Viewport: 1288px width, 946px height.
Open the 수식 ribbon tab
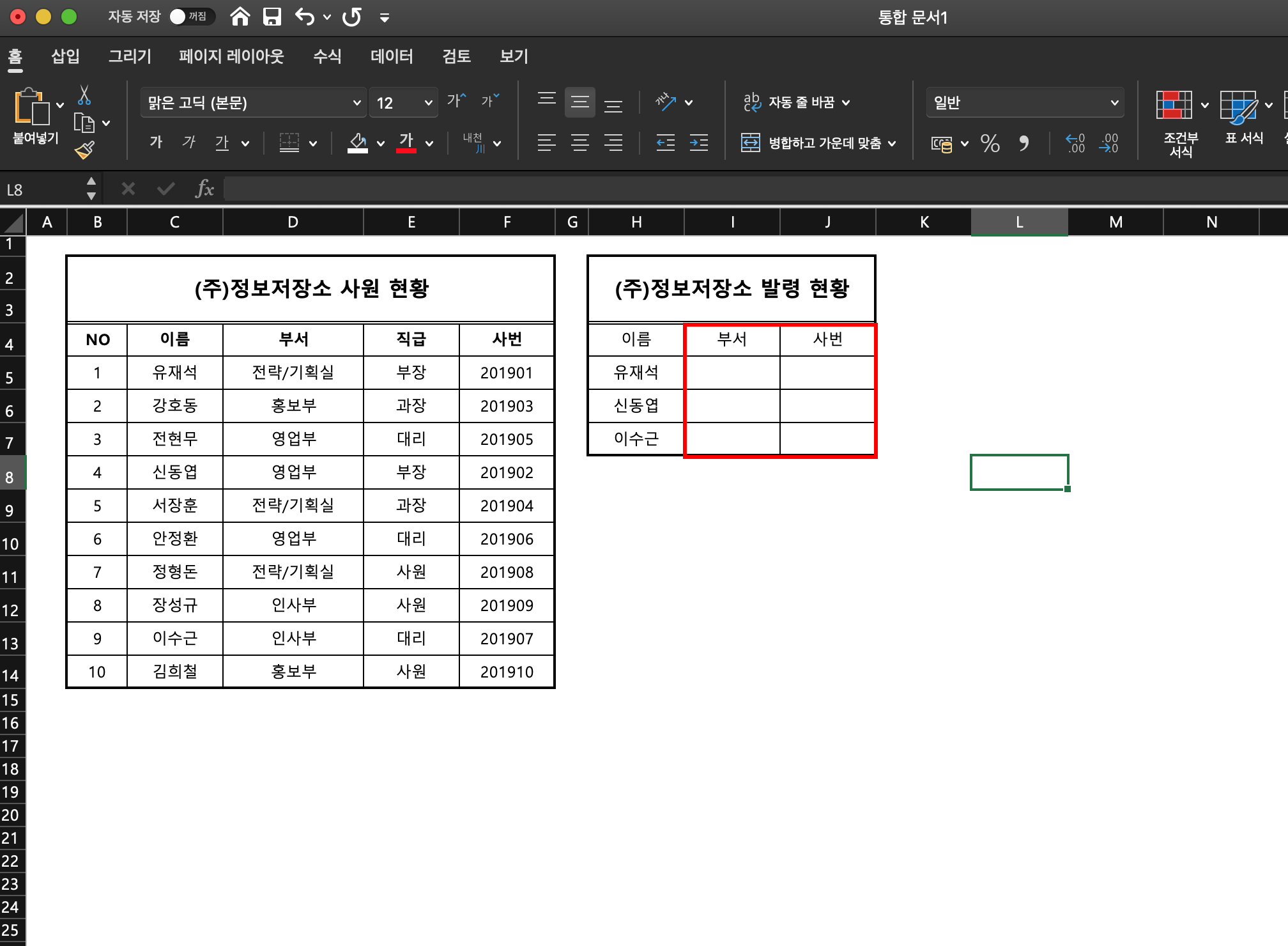327,56
